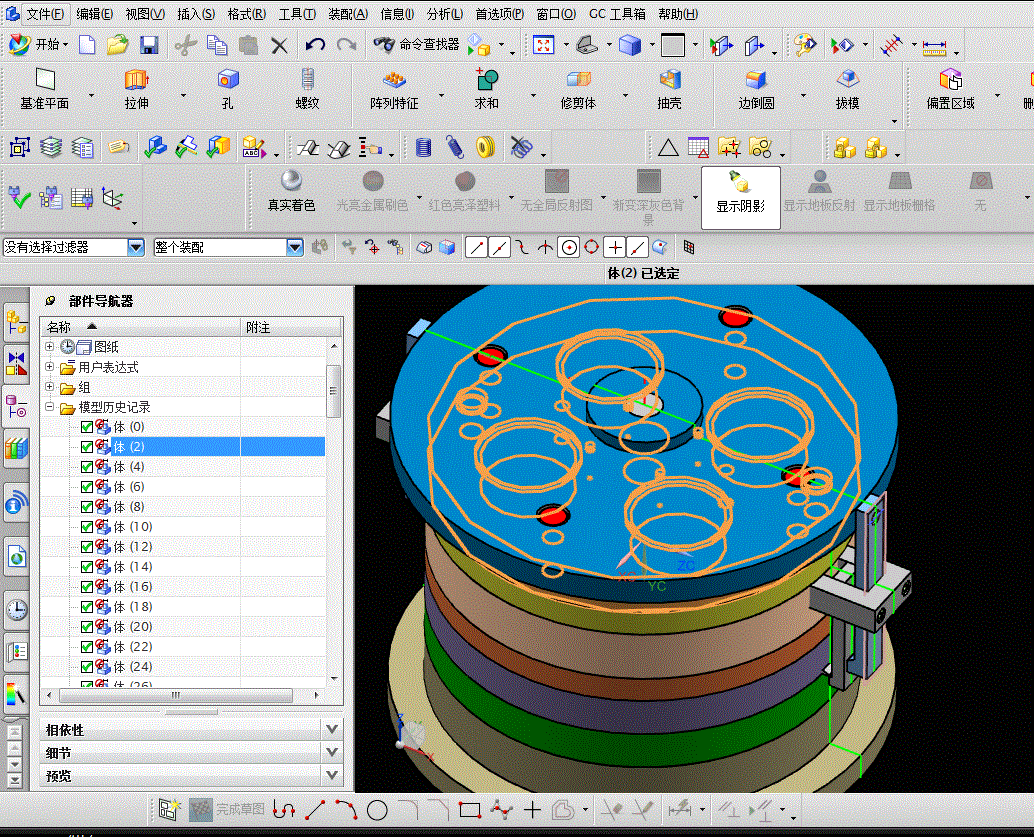Expand the 用户表达式 tree node
This screenshot has height=837, width=1034.
tap(49, 367)
